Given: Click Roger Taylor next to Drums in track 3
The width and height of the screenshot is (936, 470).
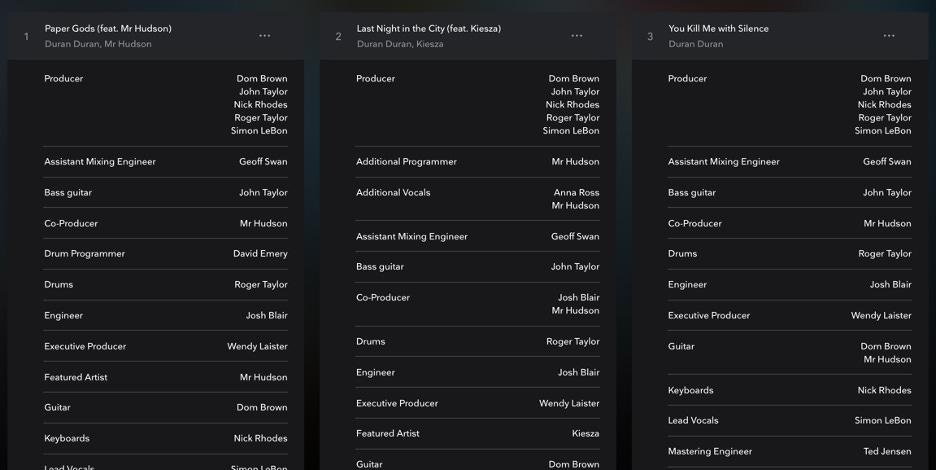Looking at the screenshot, I should [885, 253].
